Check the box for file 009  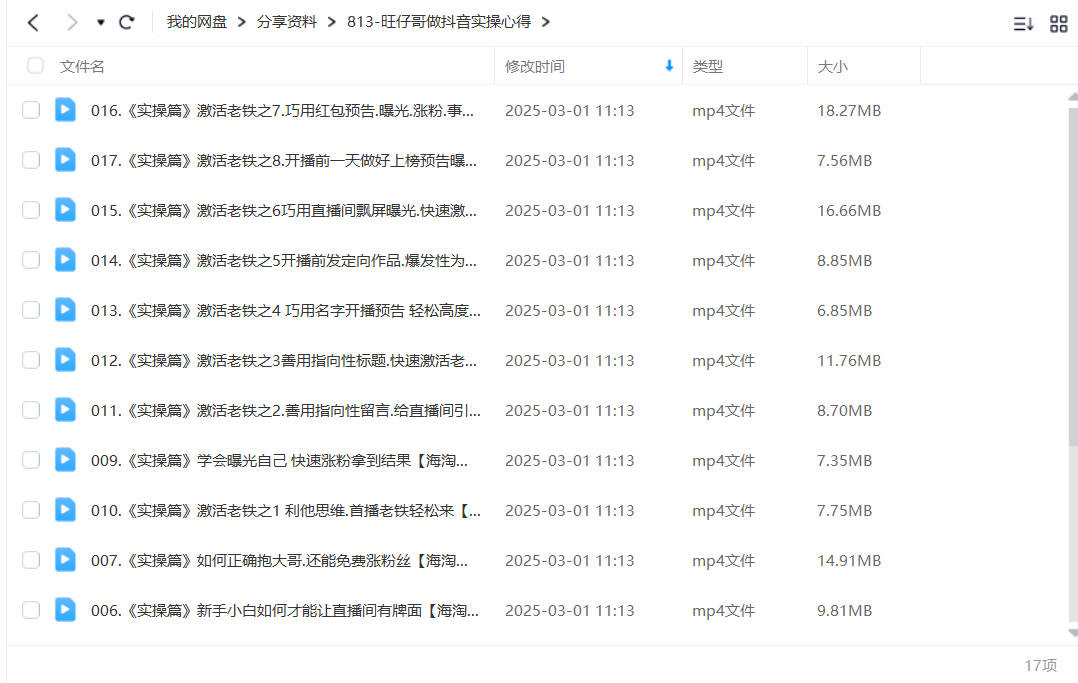[31, 460]
